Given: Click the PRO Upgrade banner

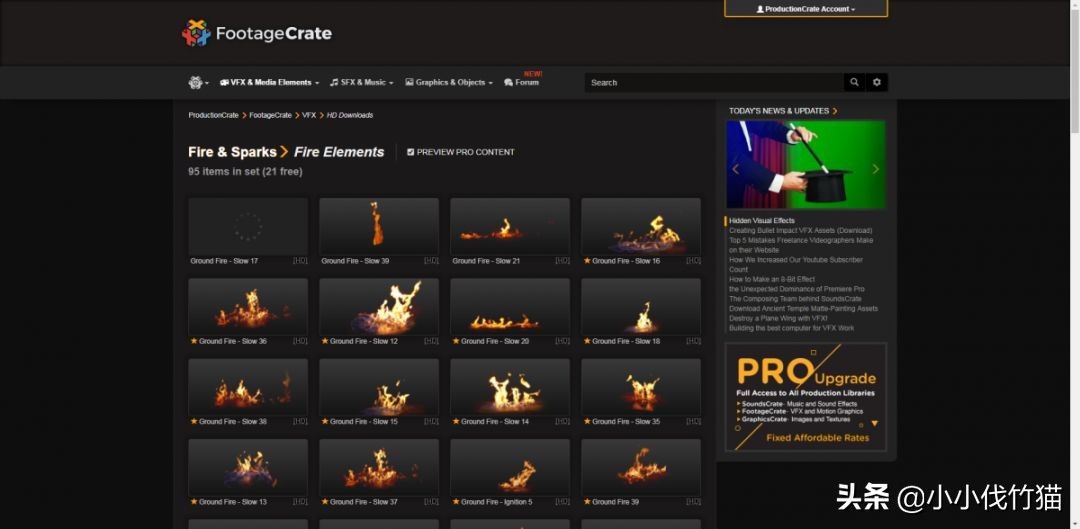Looking at the screenshot, I should [x=806, y=397].
